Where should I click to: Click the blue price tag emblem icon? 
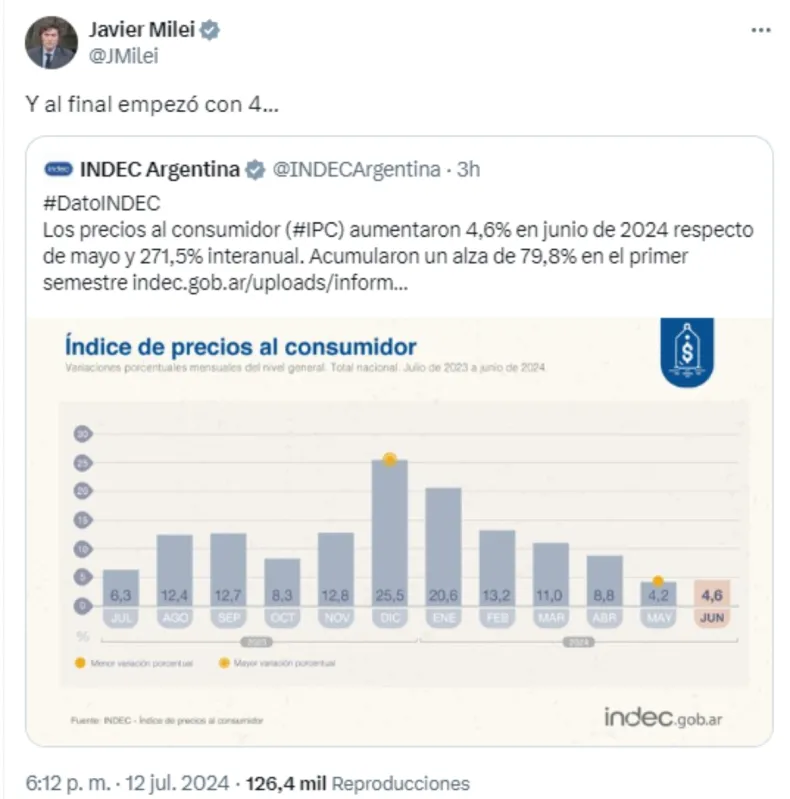coord(687,352)
